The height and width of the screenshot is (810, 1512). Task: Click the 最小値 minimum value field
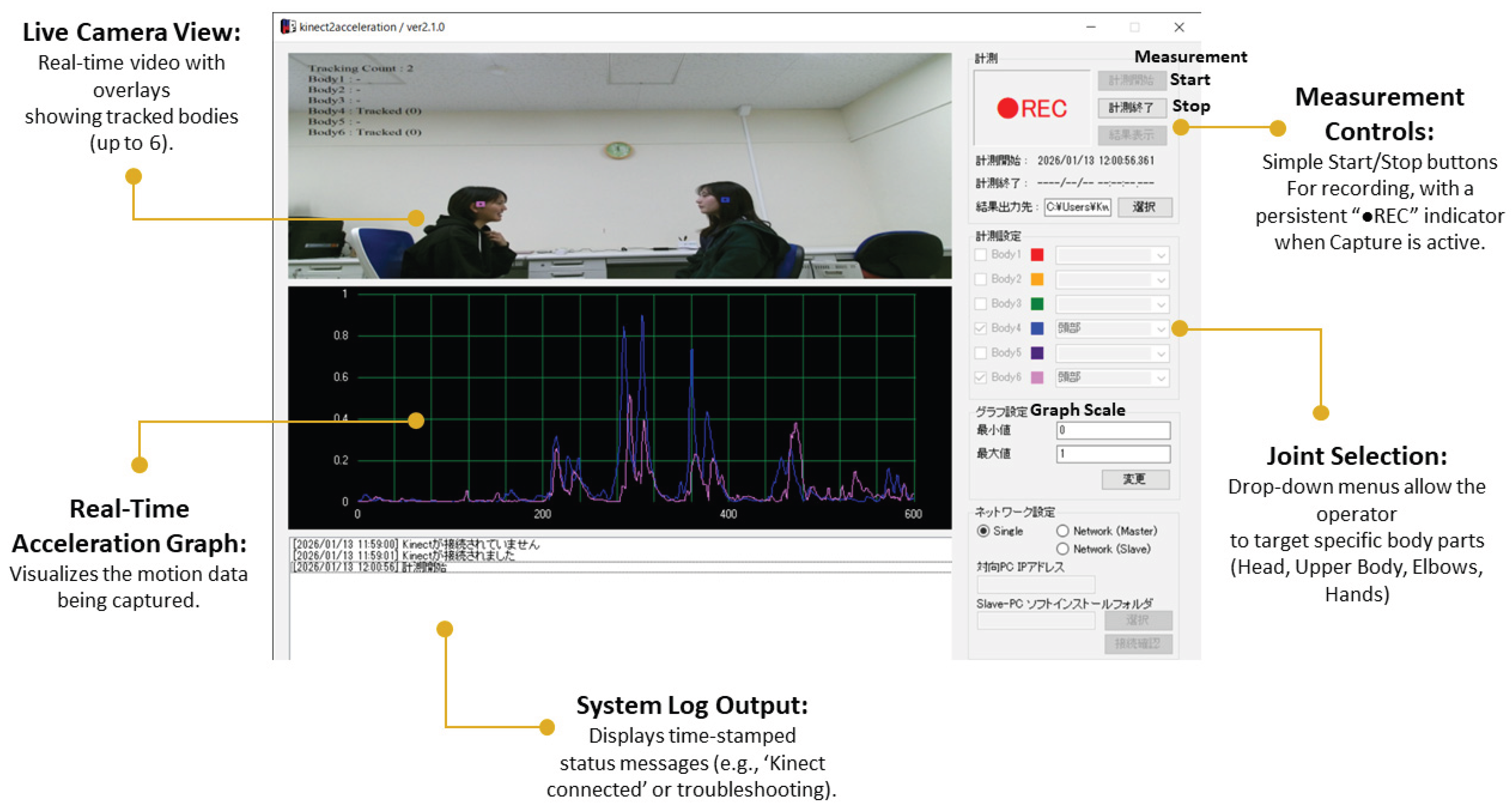point(1113,431)
